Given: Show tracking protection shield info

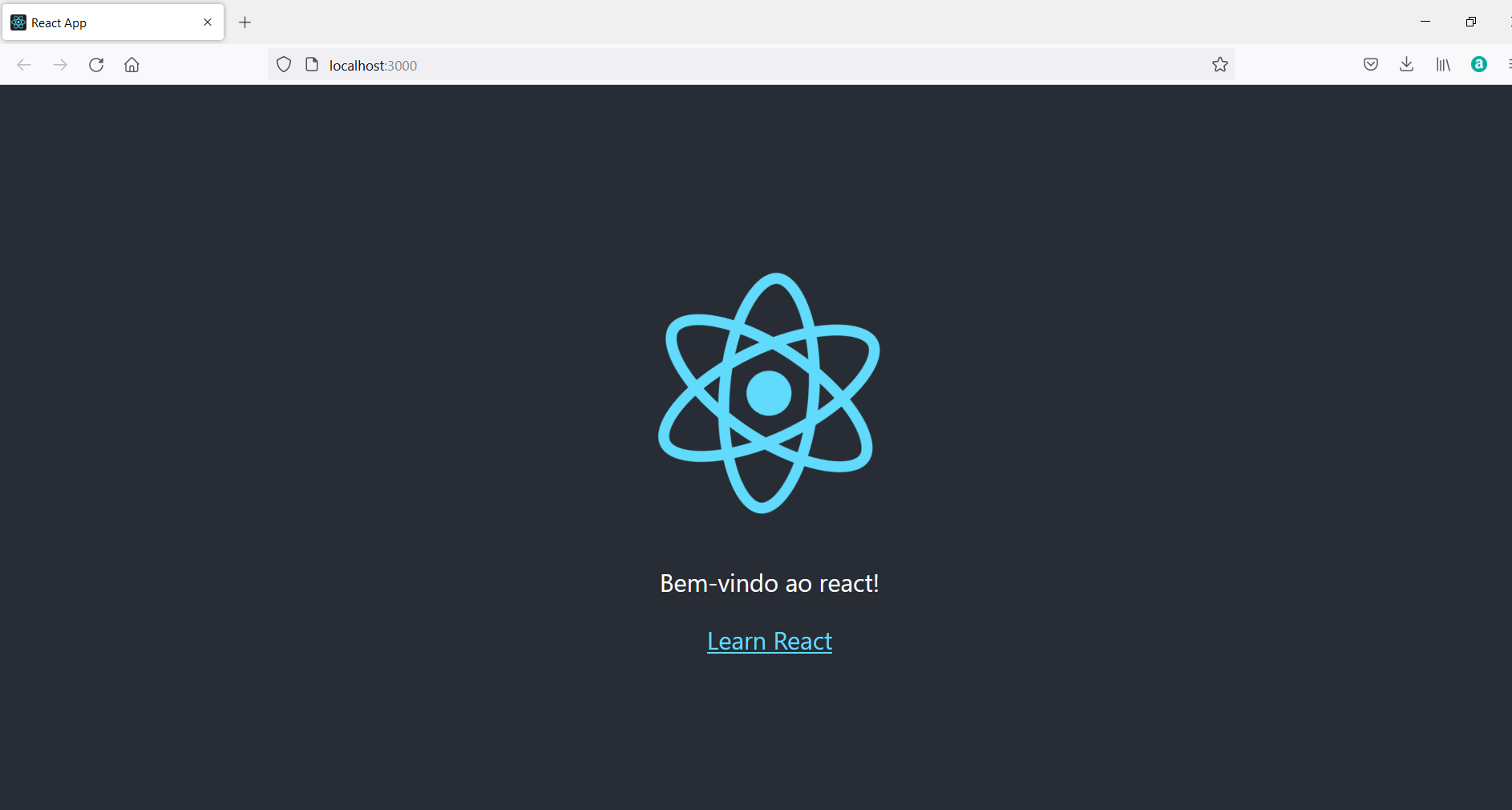Looking at the screenshot, I should coord(284,65).
